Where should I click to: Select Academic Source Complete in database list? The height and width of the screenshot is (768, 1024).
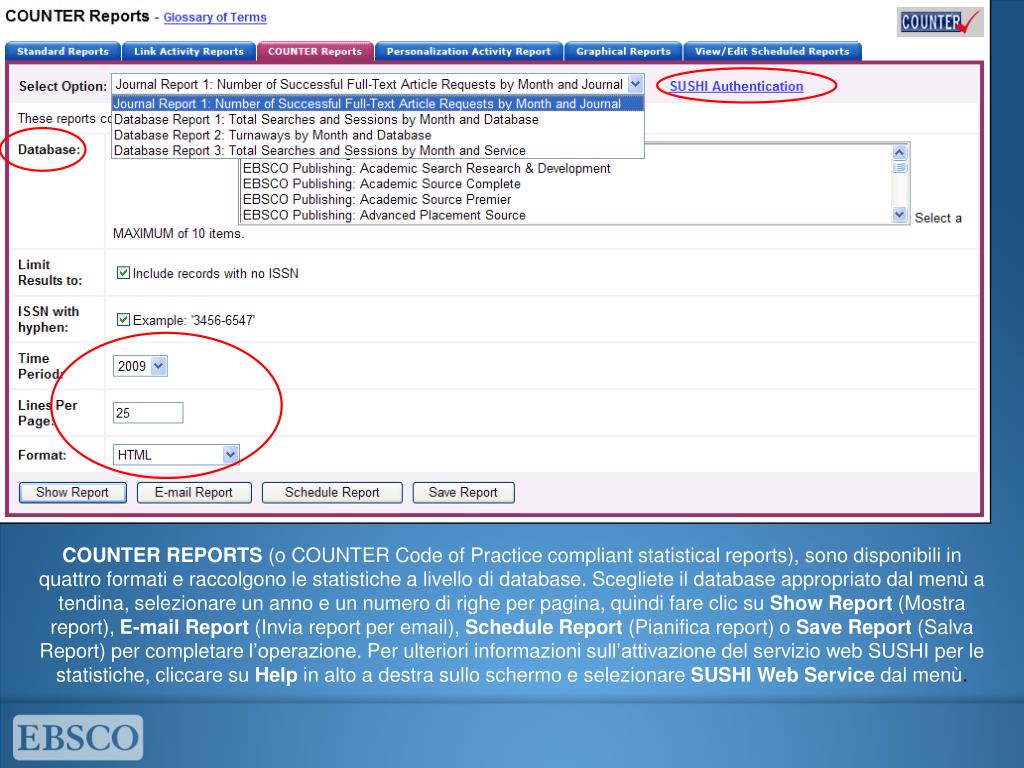566,184
